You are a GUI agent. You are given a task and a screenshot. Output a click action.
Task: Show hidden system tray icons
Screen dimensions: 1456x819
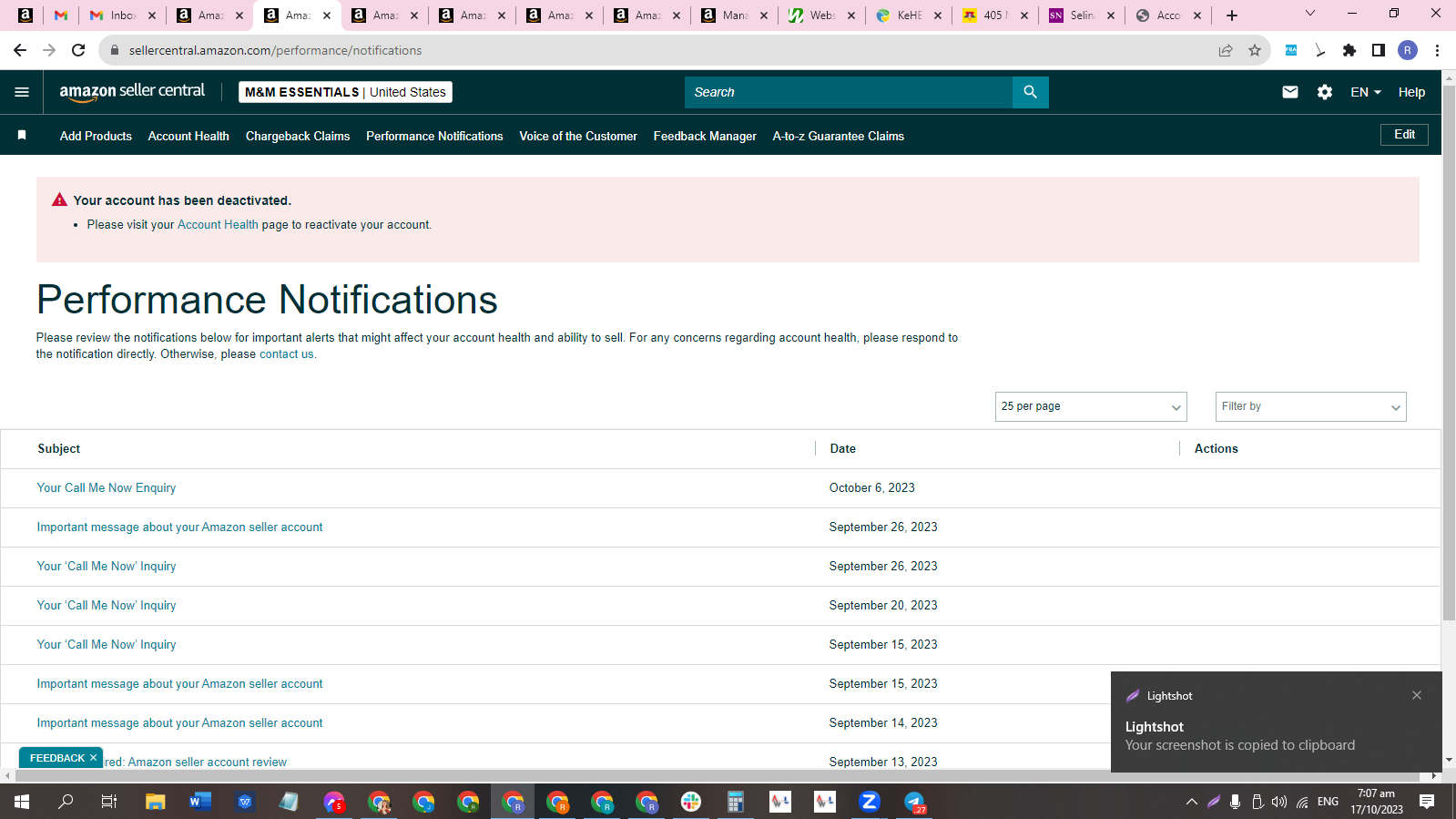point(1191,802)
